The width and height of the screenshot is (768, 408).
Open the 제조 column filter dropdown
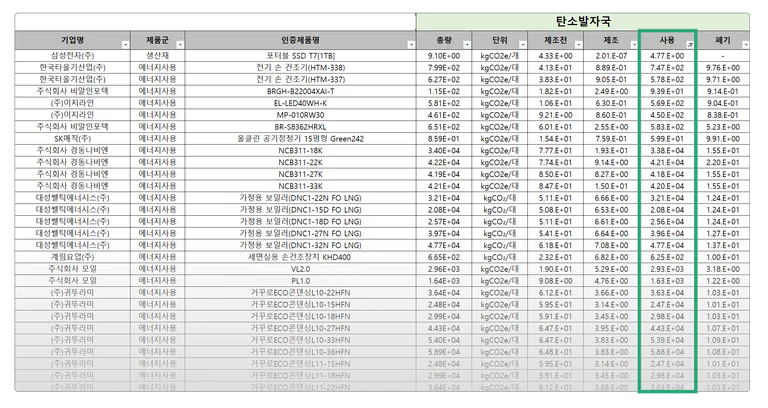click(x=634, y=45)
